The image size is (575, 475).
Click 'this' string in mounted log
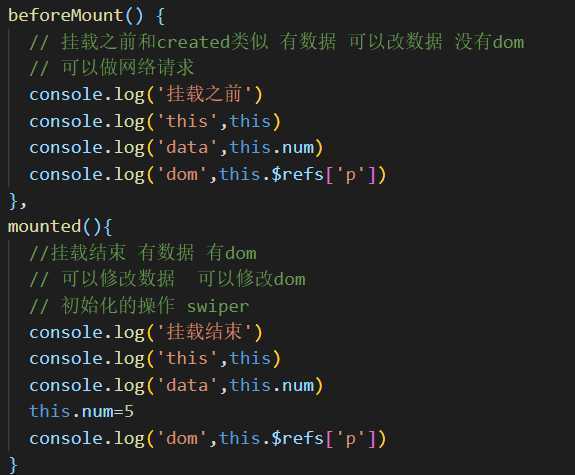click(x=187, y=358)
